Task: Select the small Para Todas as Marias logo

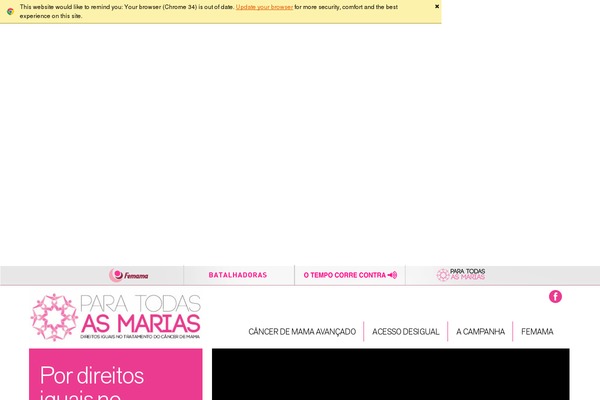Action: tap(461, 274)
